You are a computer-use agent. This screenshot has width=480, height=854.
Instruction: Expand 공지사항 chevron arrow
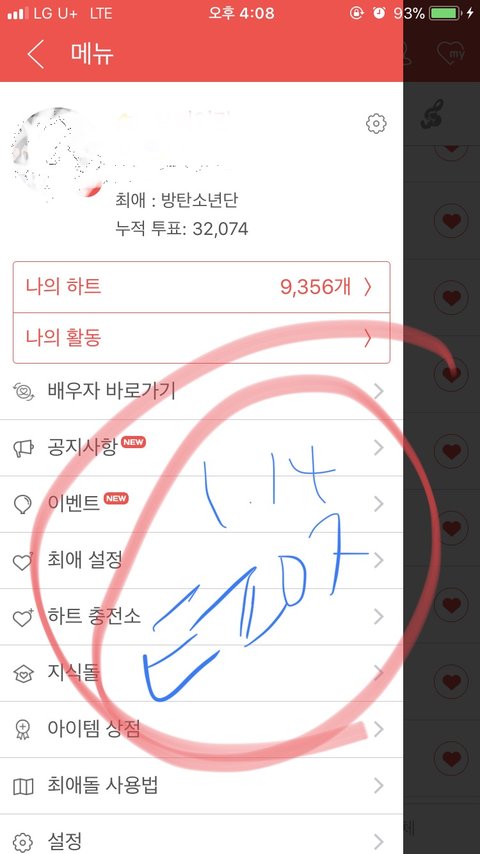[x=379, y=448]
